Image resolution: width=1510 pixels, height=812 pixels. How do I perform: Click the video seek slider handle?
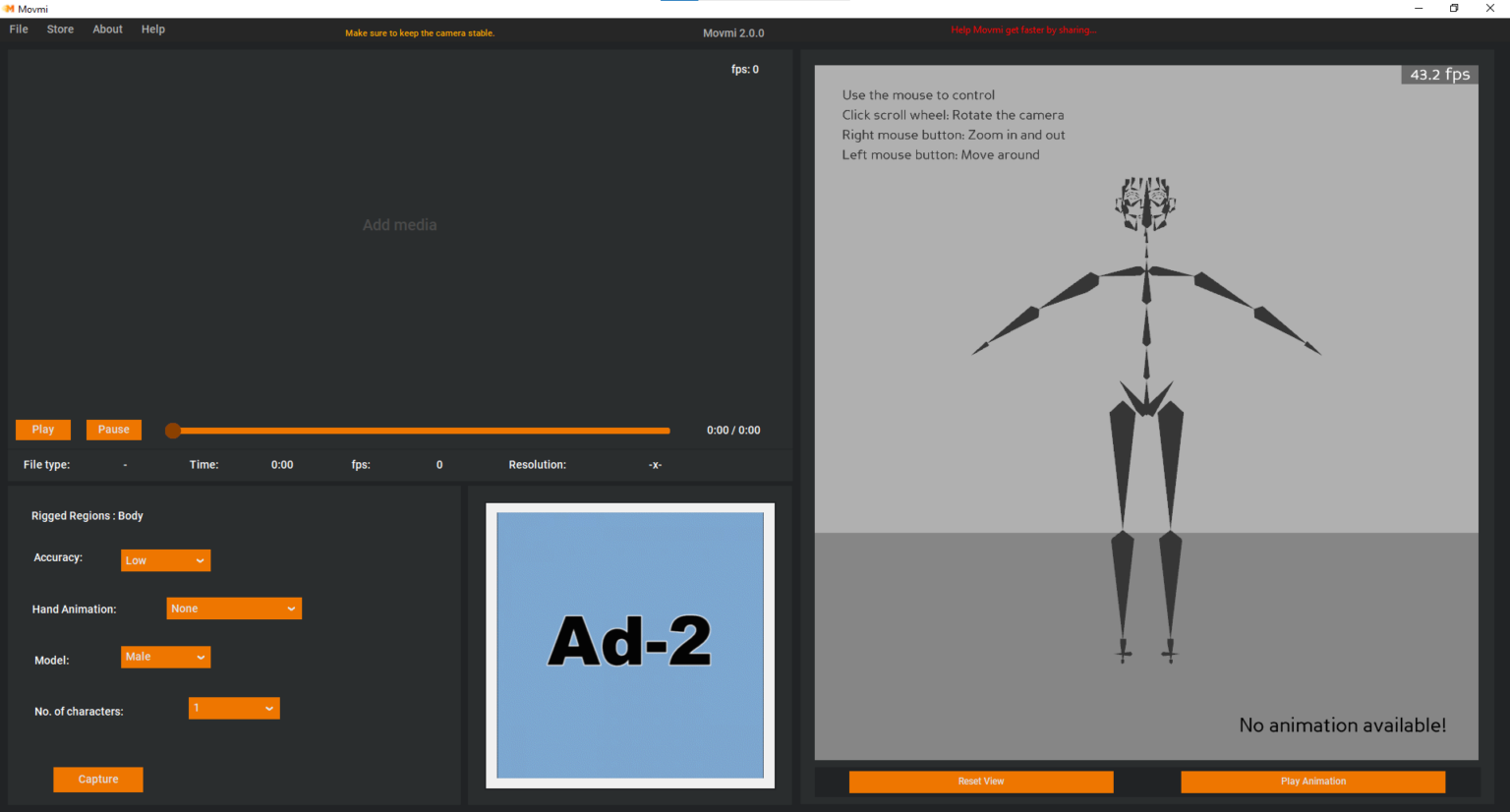(x=173, y=430)
